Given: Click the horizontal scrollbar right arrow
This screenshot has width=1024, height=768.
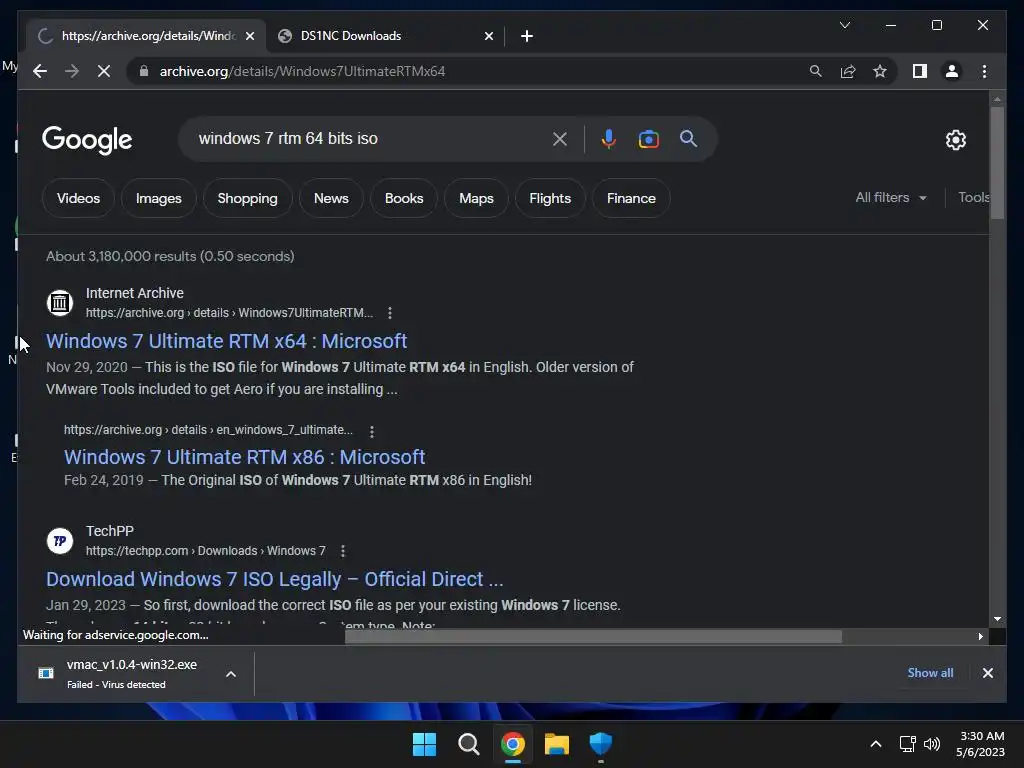Looking at the screenshot, I should tap(980, 636).
